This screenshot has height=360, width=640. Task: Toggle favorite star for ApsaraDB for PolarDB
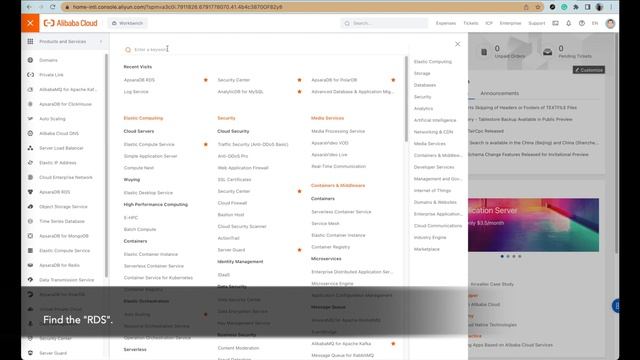(393, 80)
